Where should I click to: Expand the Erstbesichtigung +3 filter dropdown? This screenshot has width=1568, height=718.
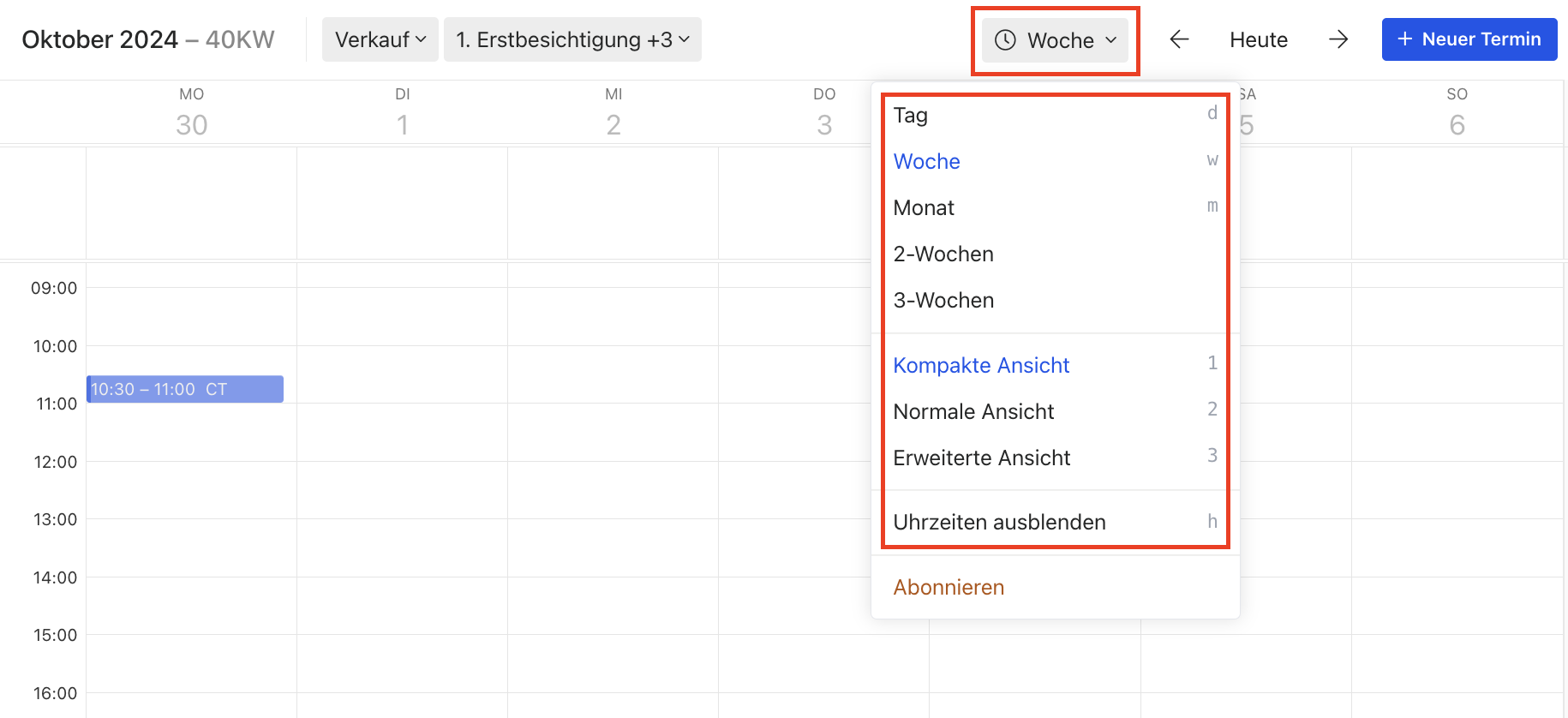[572, 39]
